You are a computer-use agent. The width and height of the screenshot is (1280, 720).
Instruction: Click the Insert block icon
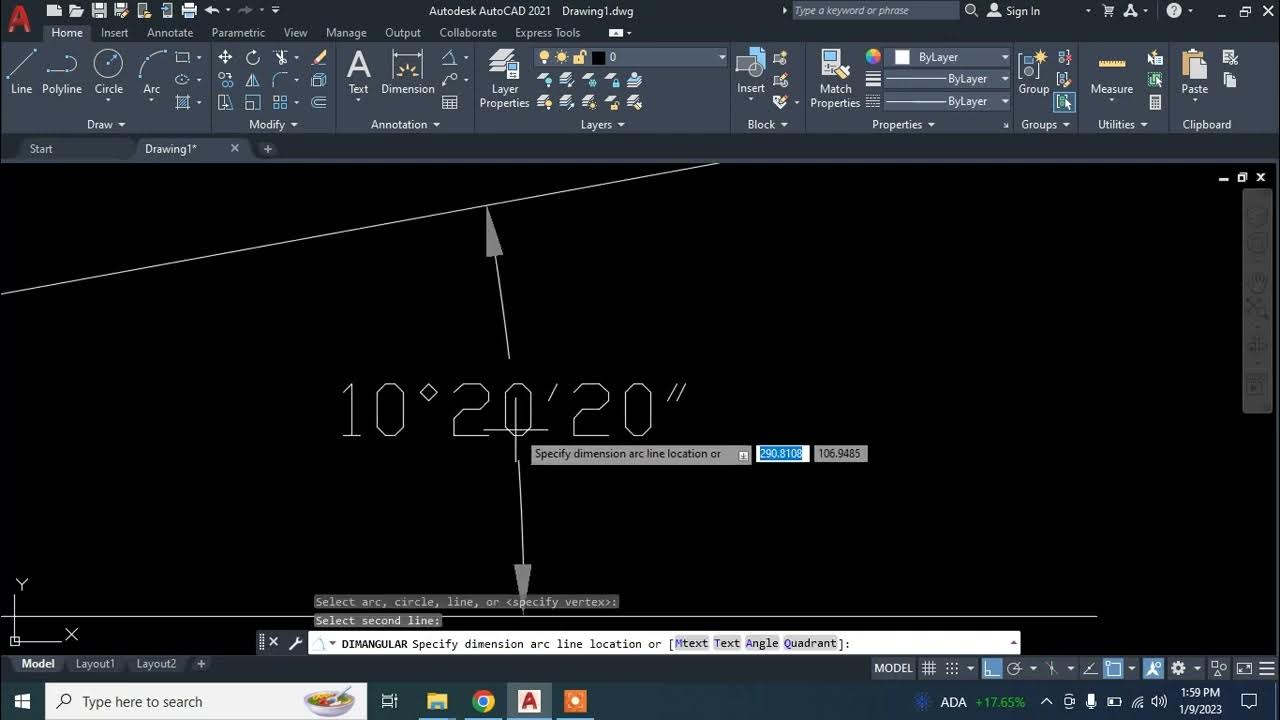coord(751,72)
